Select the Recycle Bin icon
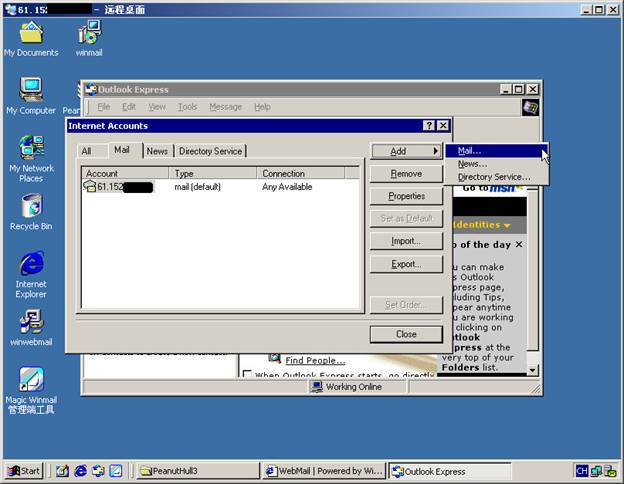 [31, 208]
